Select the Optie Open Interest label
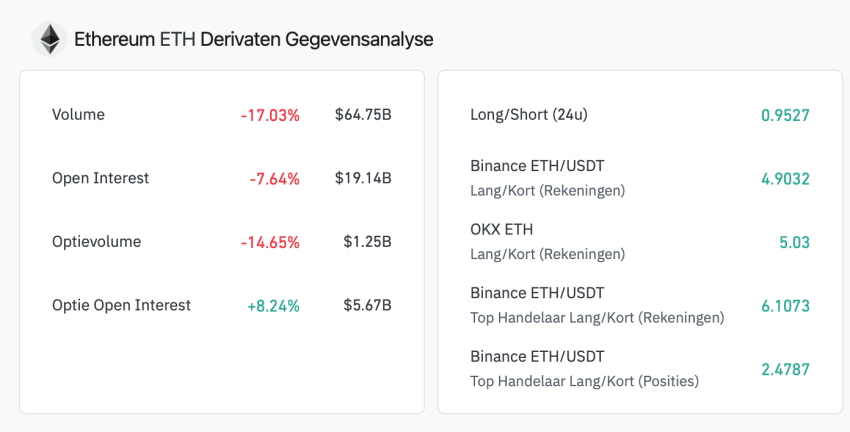The image size is (850, 432). 121,305
